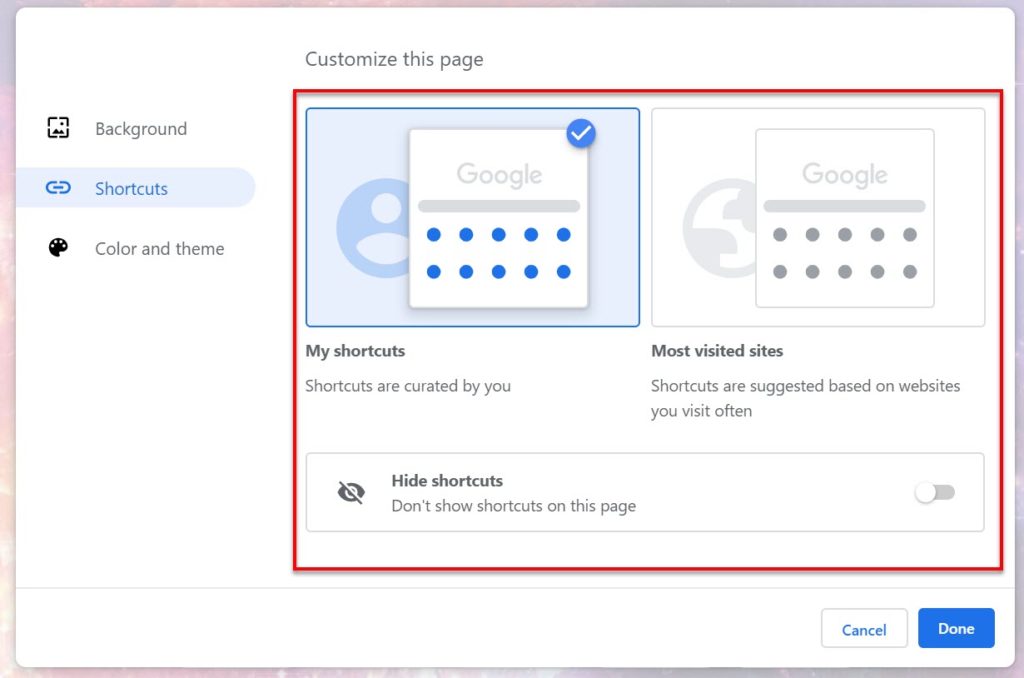Click the Background sidebar icon
1024x678 pixels.
(57, 128)
